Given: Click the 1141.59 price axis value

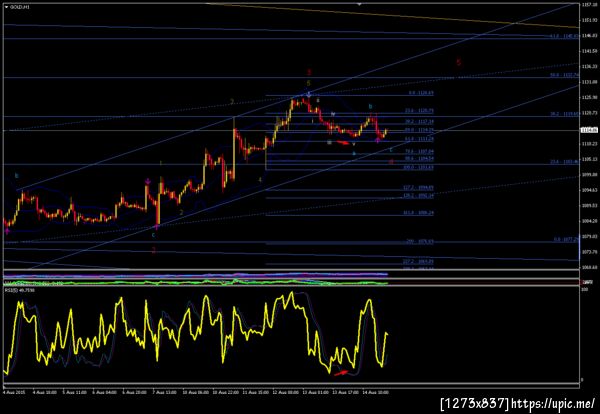Looking at the screenshot, I should pyautogui.click(x=589, y=51).
